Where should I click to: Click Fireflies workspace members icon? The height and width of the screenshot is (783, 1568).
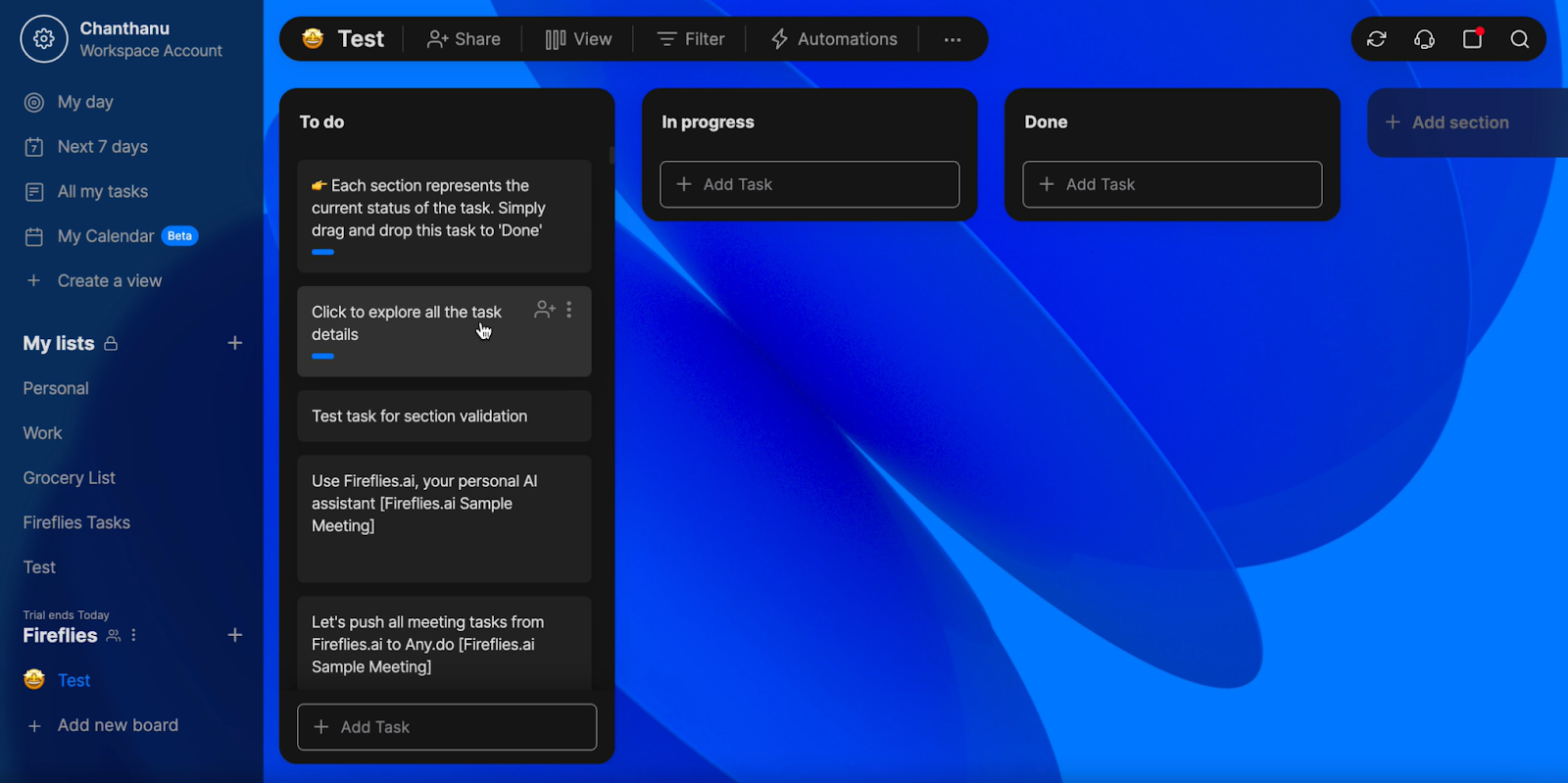pos(114,636)
